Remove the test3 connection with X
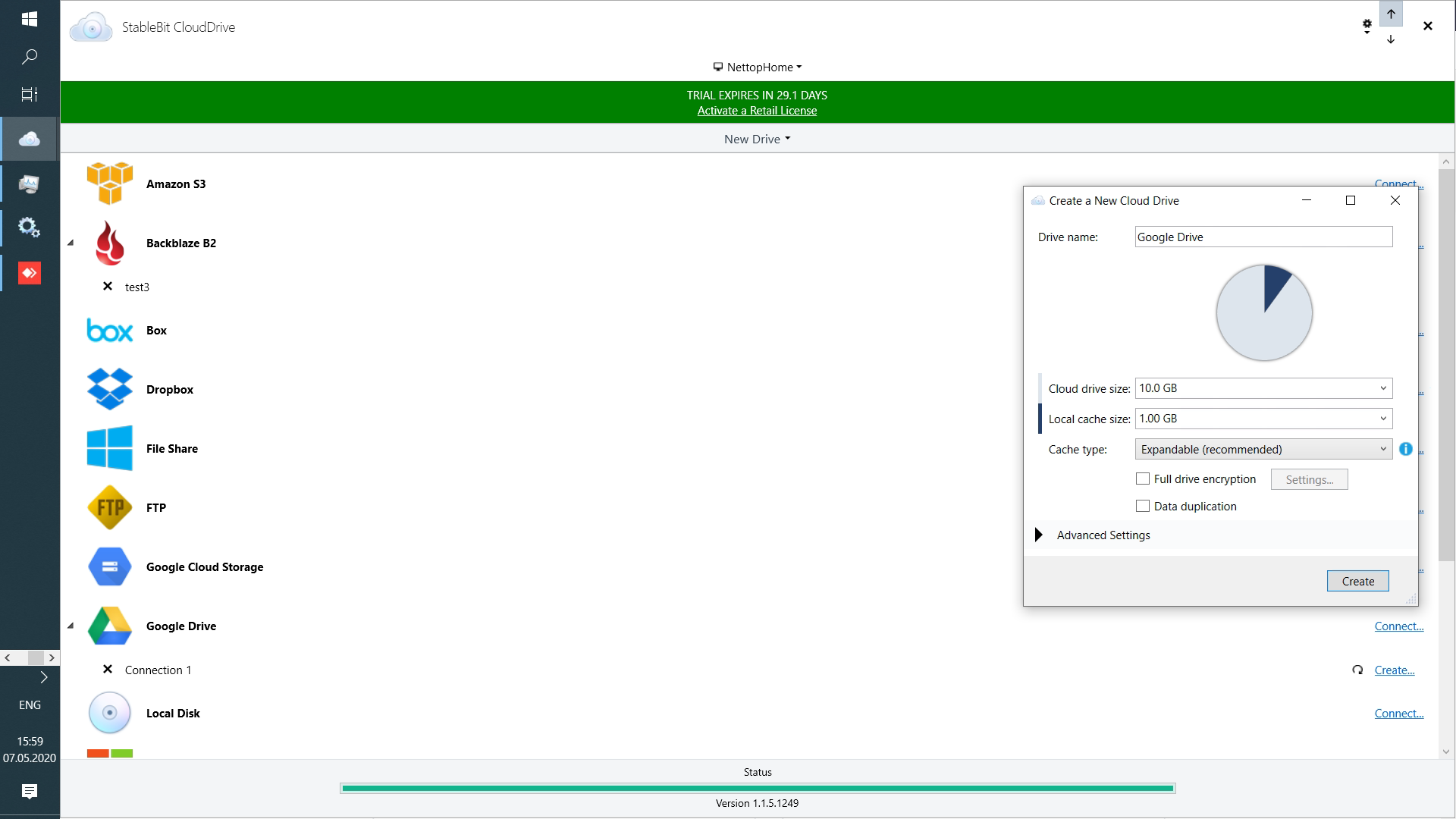1456x819 pixels. (108, 287)
